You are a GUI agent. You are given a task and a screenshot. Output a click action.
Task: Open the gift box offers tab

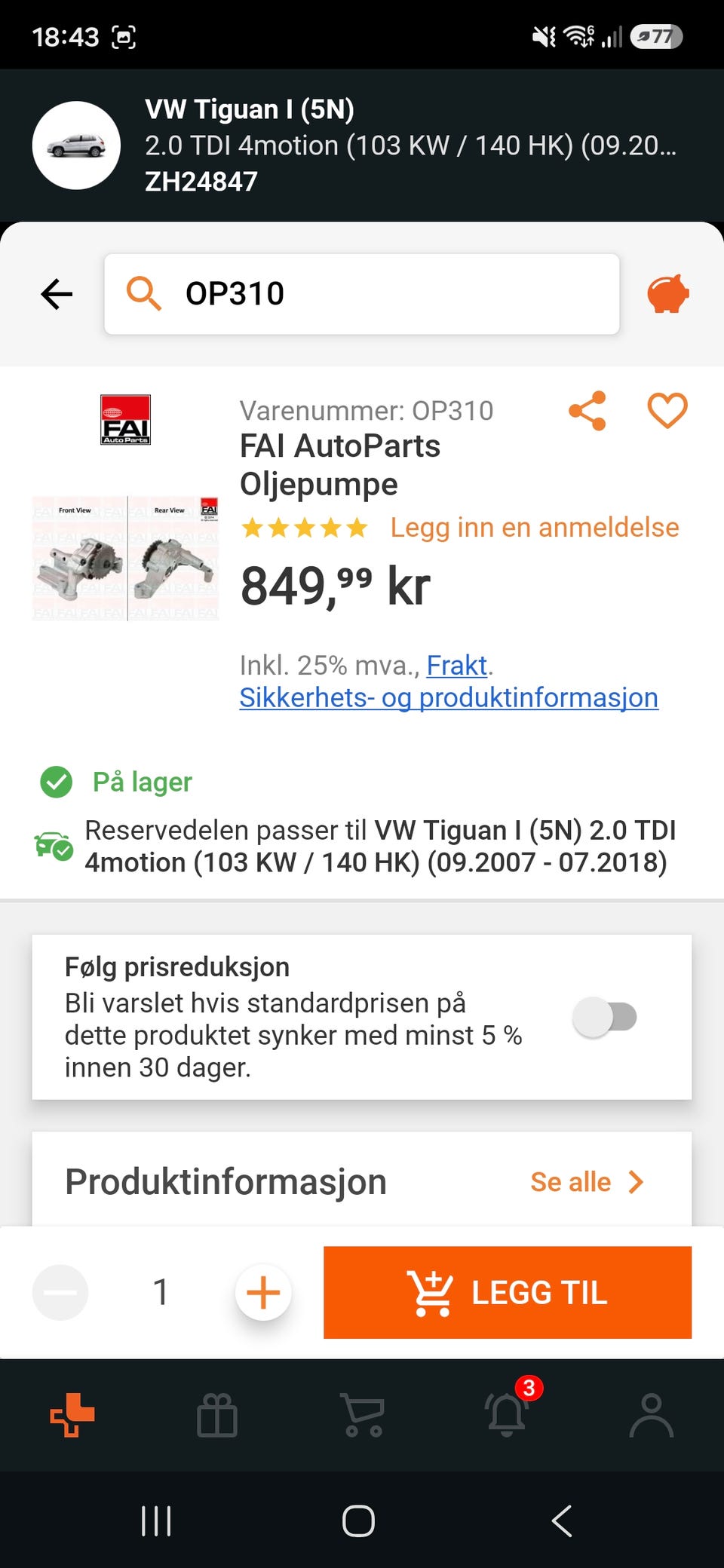[217, 1415]
